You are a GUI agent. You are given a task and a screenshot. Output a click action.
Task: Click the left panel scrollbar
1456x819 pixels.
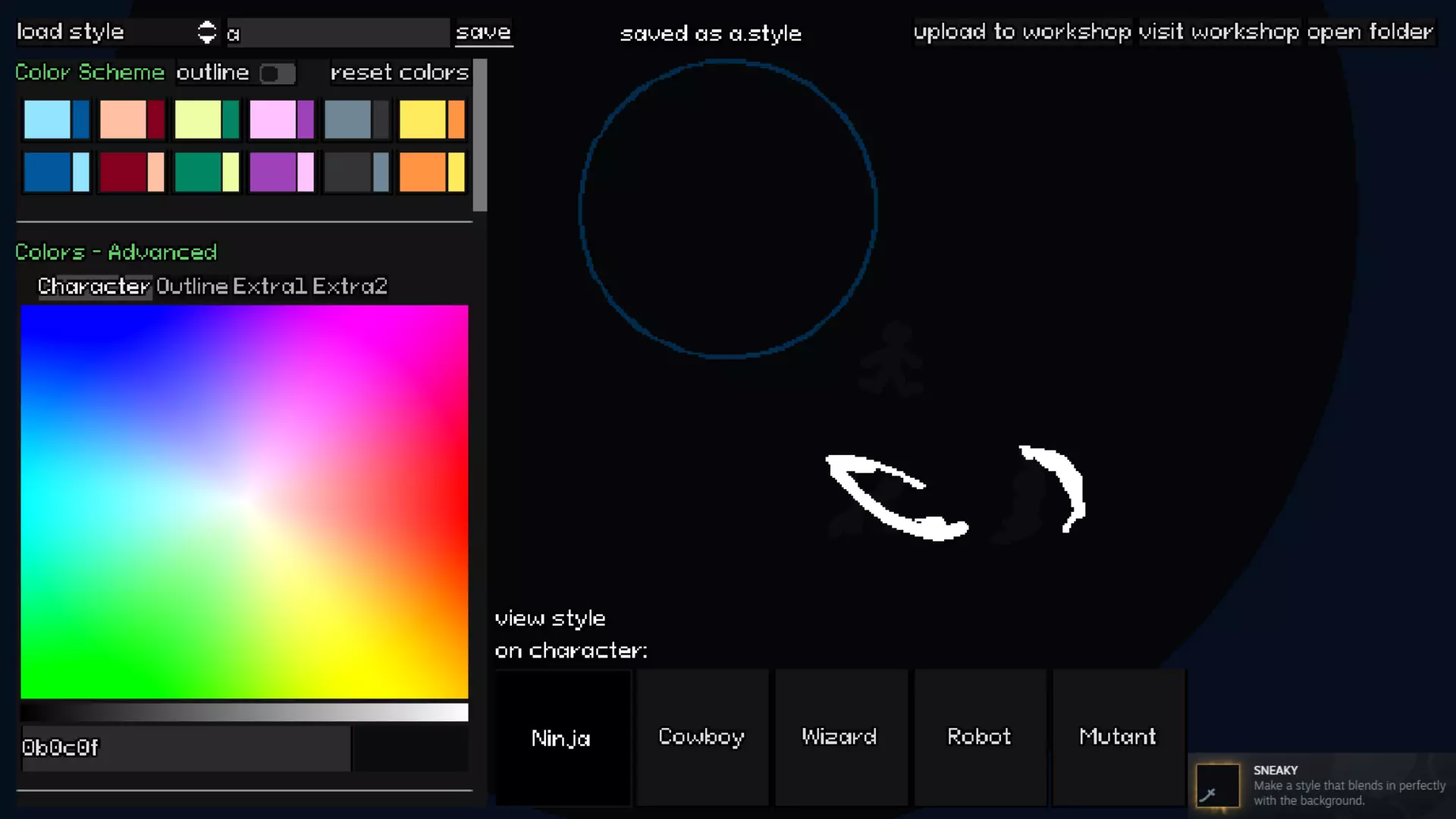(479, 135)
